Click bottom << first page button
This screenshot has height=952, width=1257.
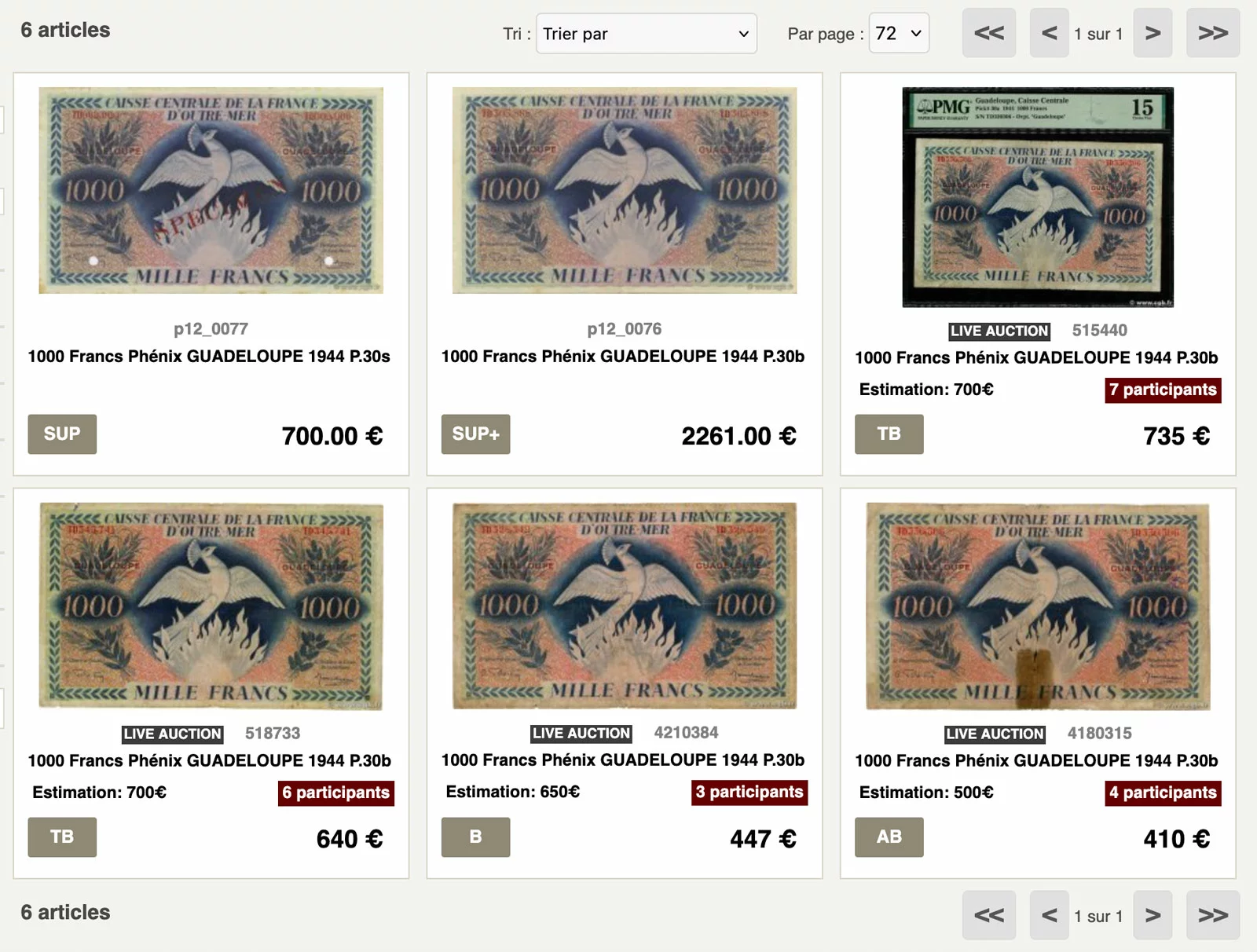(x=989, y=915)
